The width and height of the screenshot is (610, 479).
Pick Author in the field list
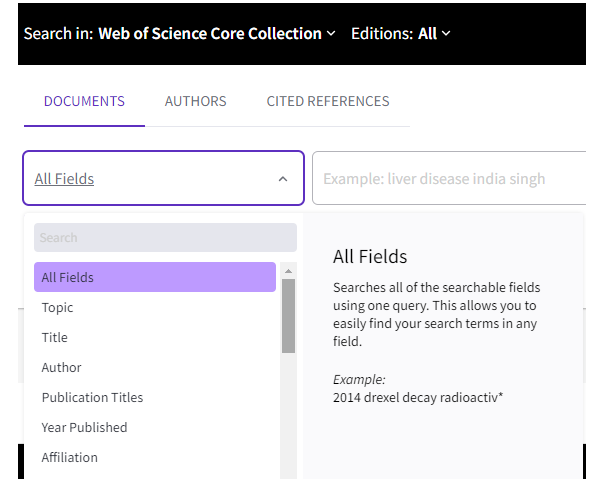[155, 367]
